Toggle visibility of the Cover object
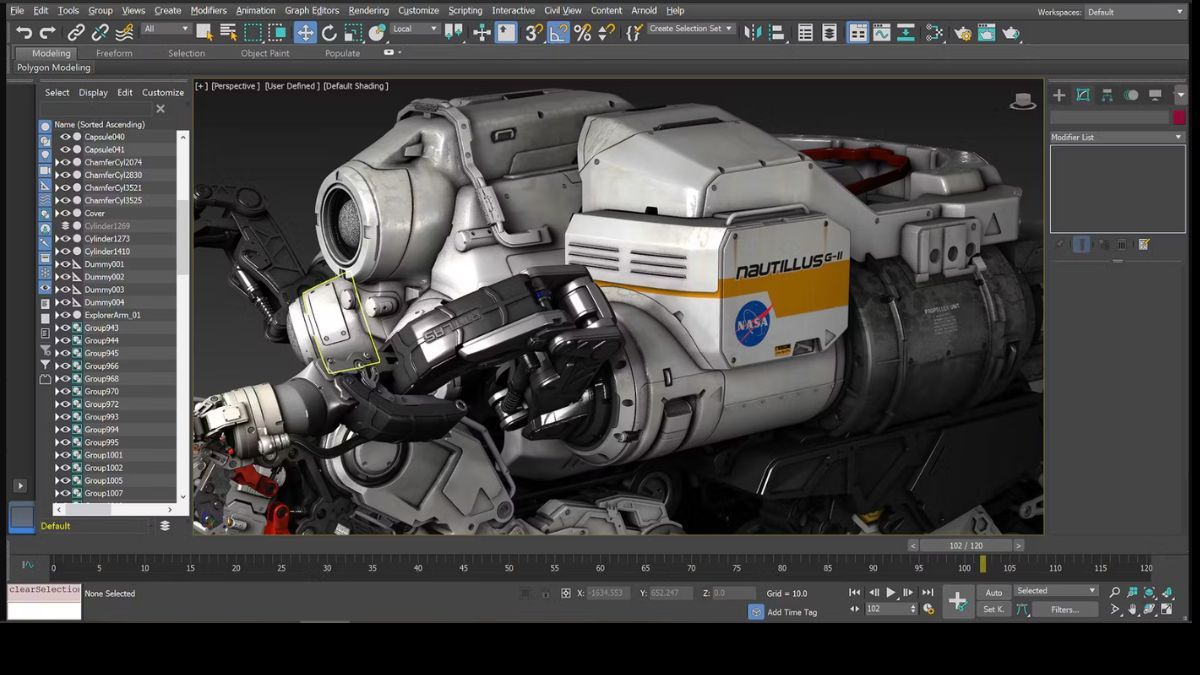 (x=66, y=213)
